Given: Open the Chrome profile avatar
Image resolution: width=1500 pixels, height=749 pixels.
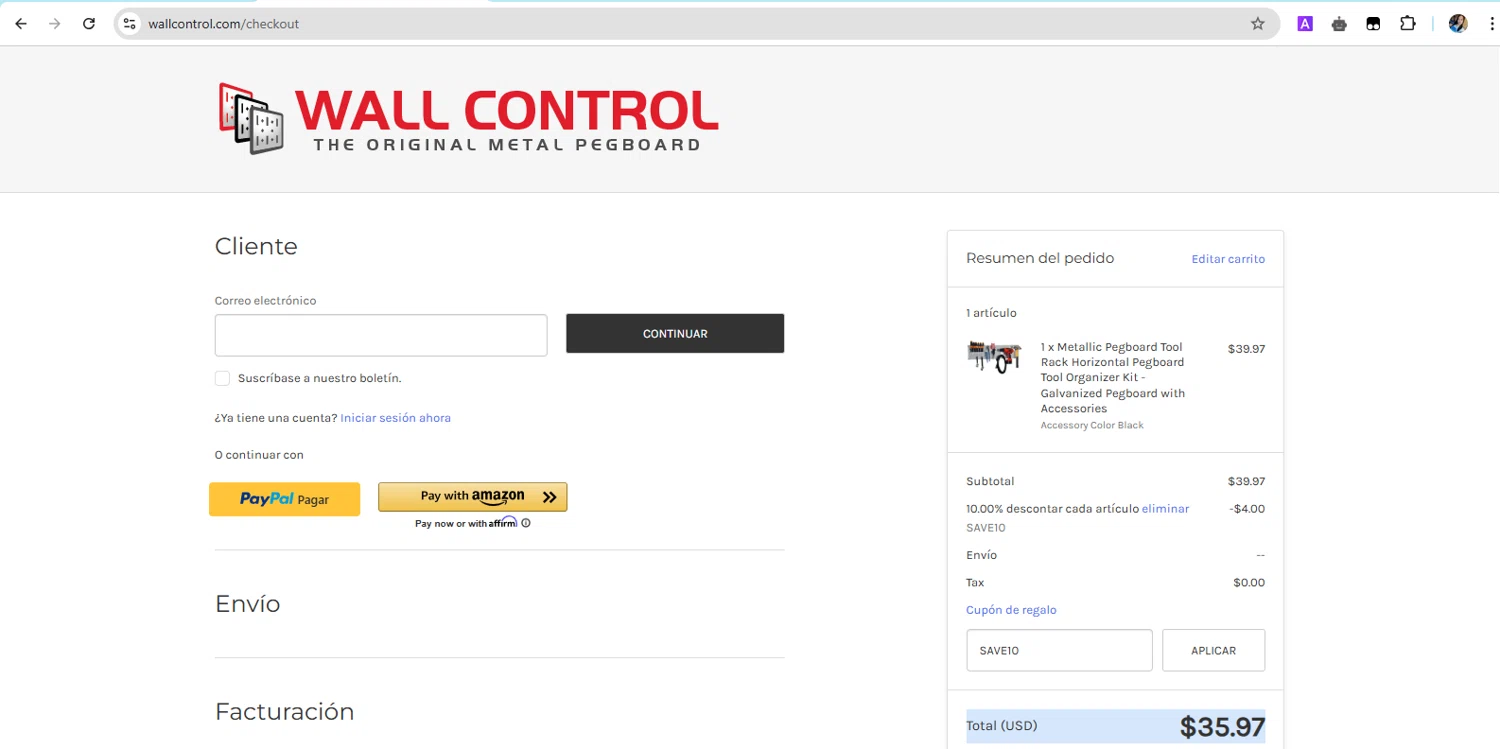Looking at the screenshot, I should [x=1458, y=23].
